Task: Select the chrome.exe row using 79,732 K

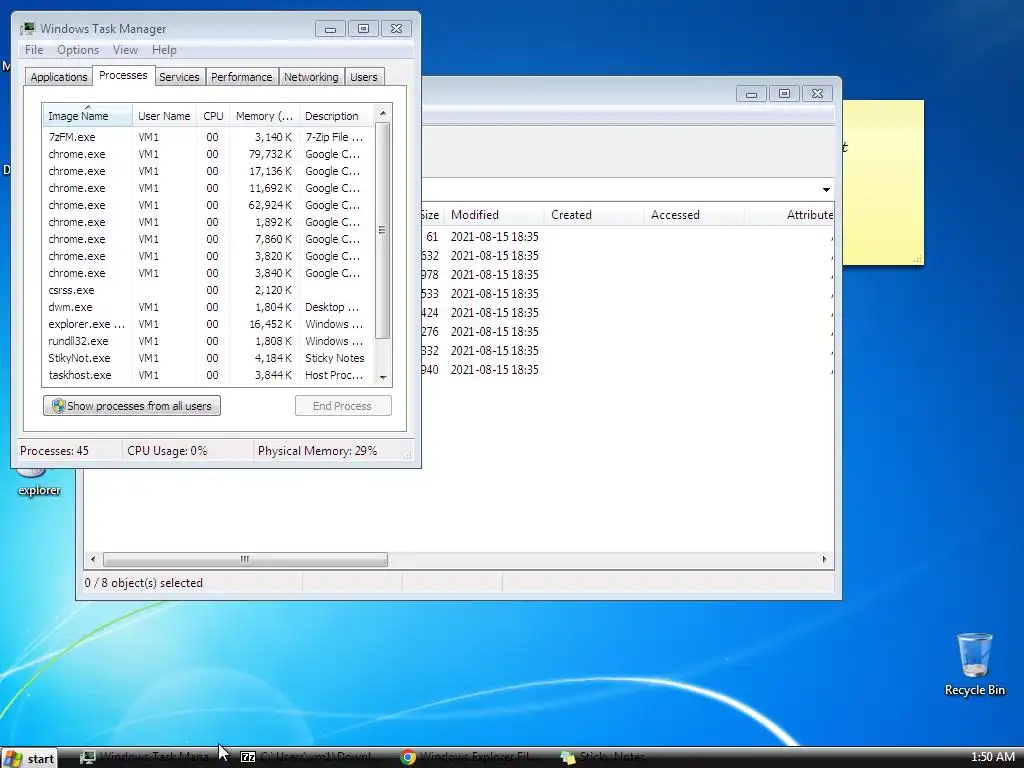Action: click(208, 154)
